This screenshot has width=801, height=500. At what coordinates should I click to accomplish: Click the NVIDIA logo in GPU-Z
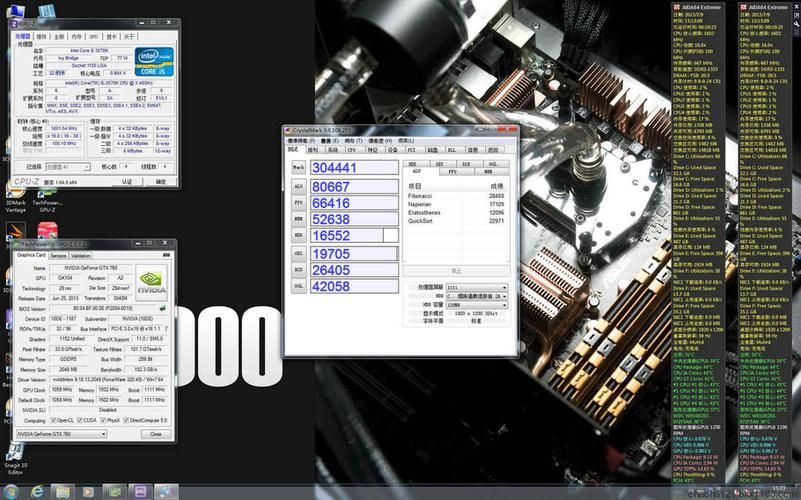pos(151,282)
